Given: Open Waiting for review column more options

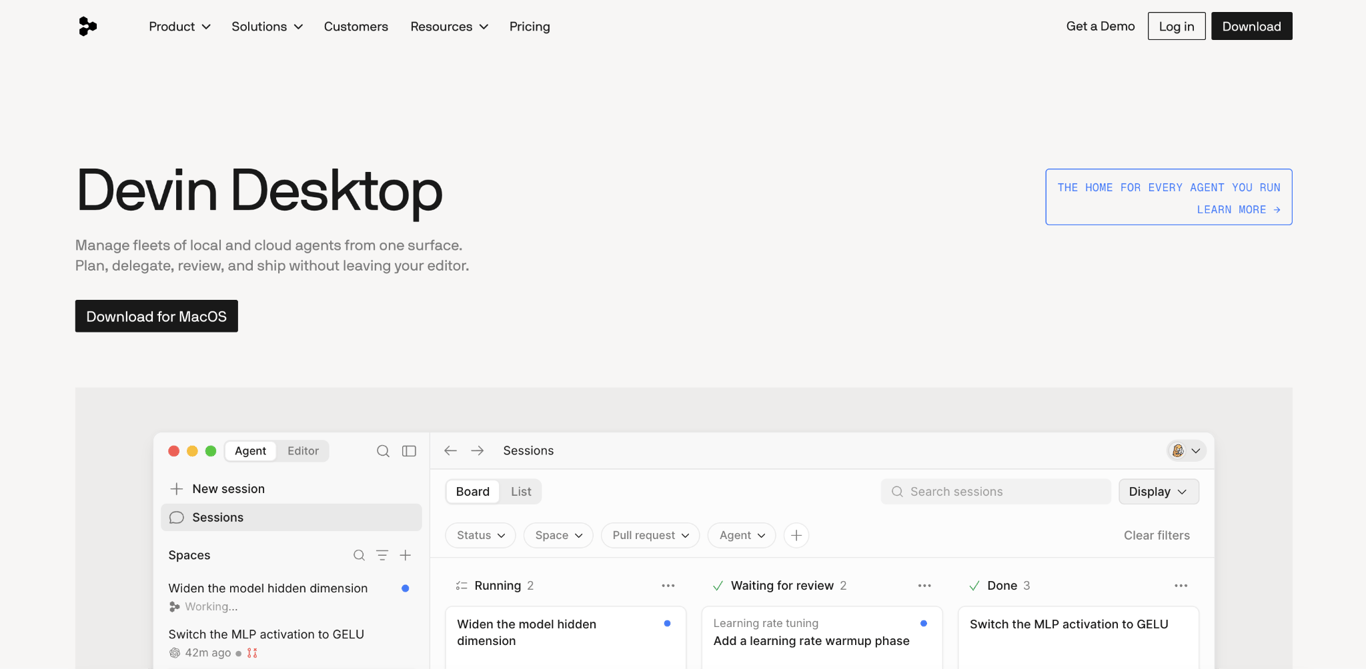Looking at the screenshot, I should coord(924,586).
